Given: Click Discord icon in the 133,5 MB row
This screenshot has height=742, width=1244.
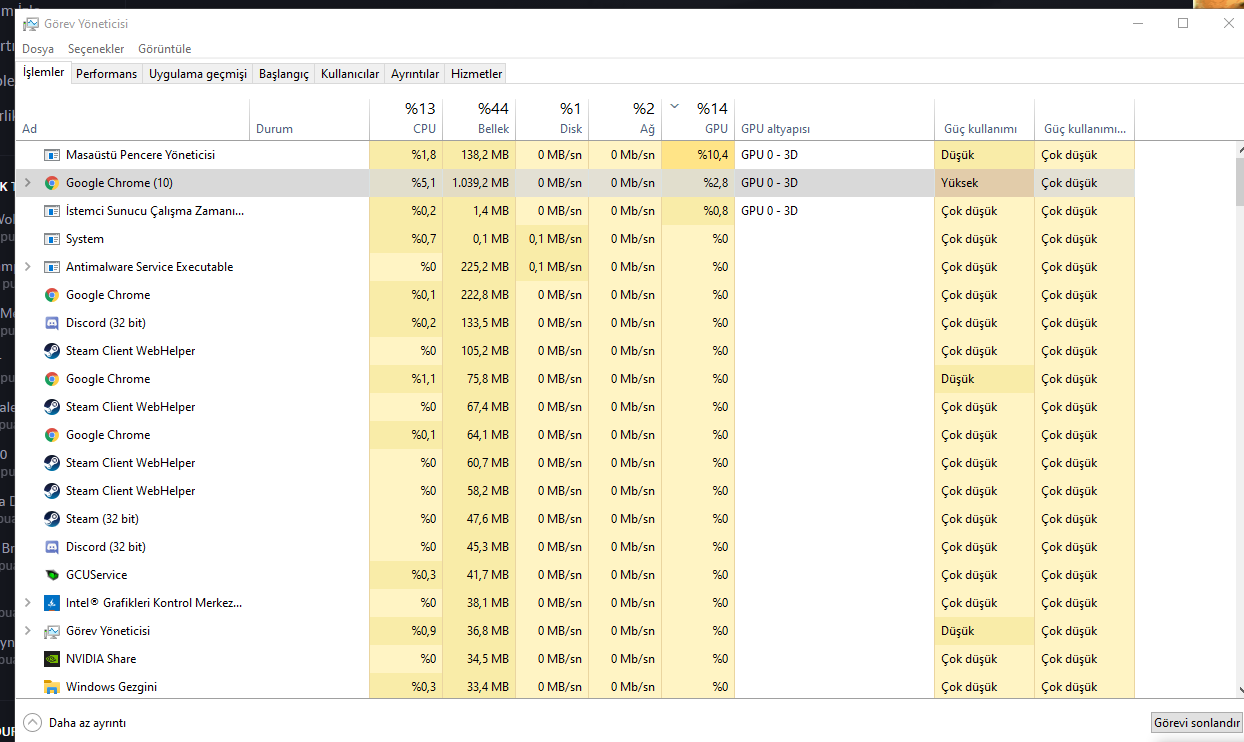Looking at the screenshot, I should 52,323.
